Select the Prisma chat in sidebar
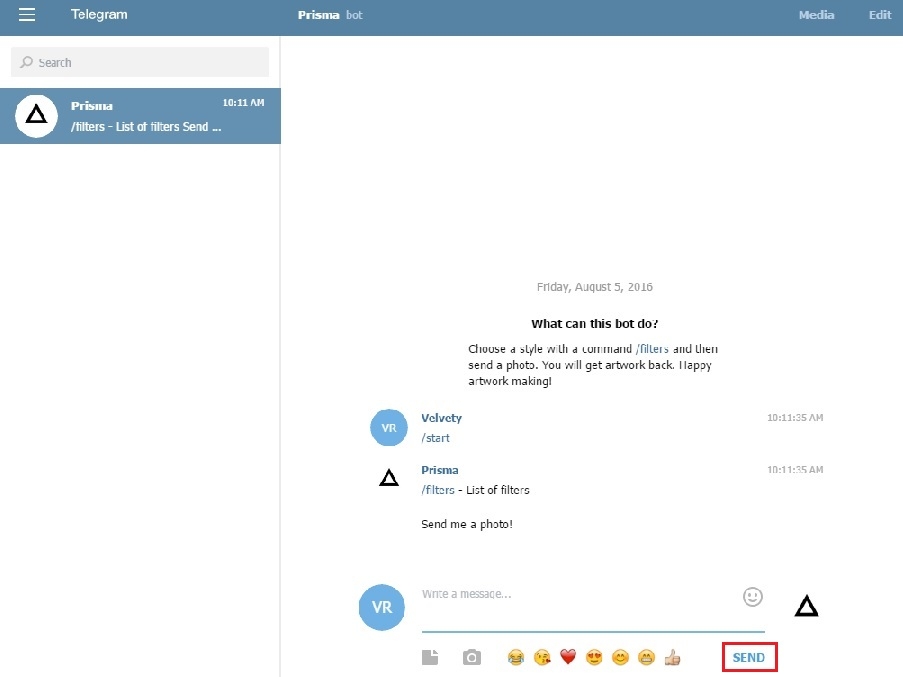This screenshot has width=903, height=677. (x=140, y=116)
